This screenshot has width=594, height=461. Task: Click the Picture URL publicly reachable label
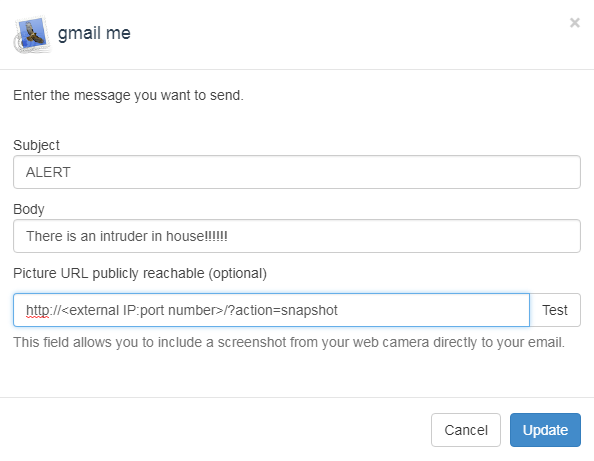(140, 273)
